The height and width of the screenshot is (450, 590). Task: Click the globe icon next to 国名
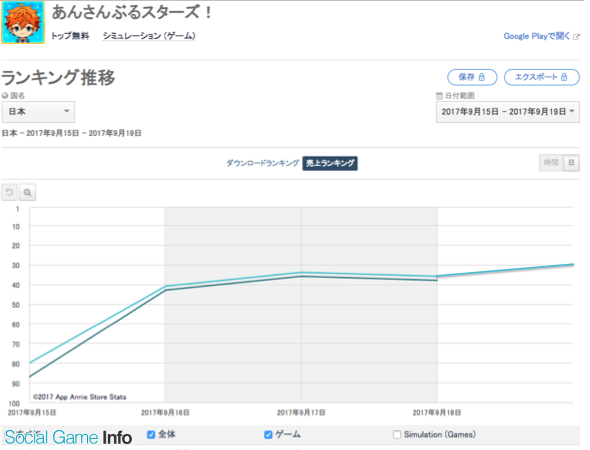pos(5,96)
